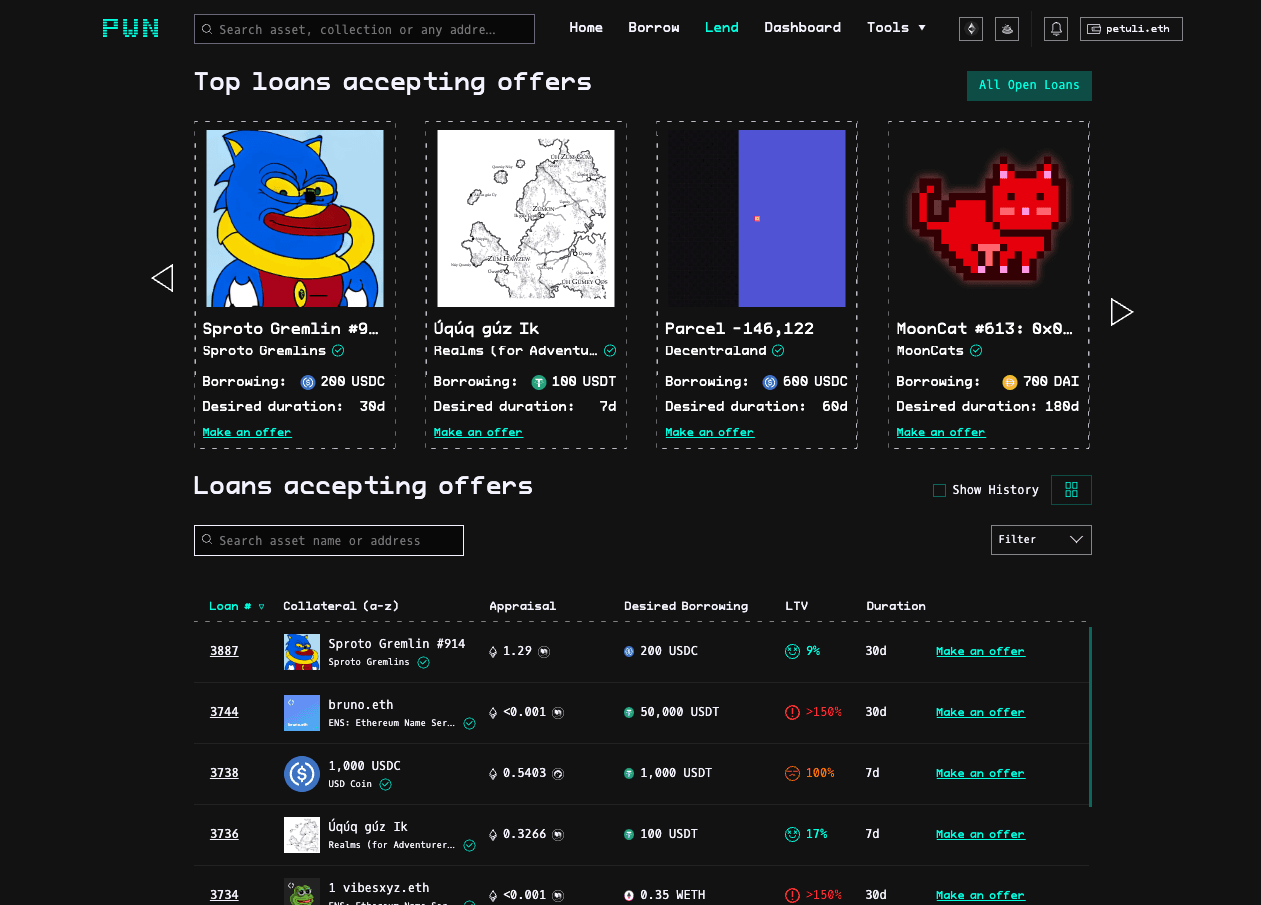Open the Dashboard page
1261x905 pixels.
pyautogui.click(x=802, y=28)
